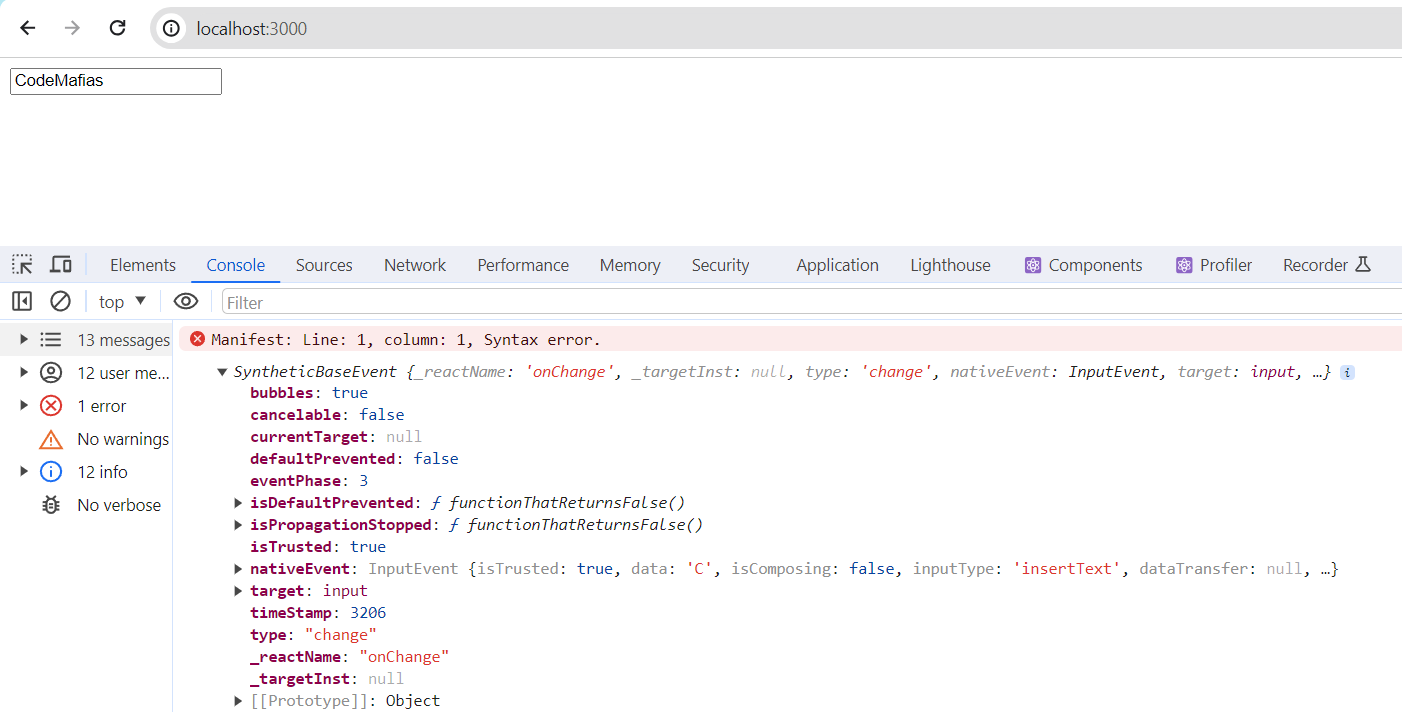Screen dimensions: 1402x712
Task: Click the timeStamp: 3206 property
Action: point(318,613)
